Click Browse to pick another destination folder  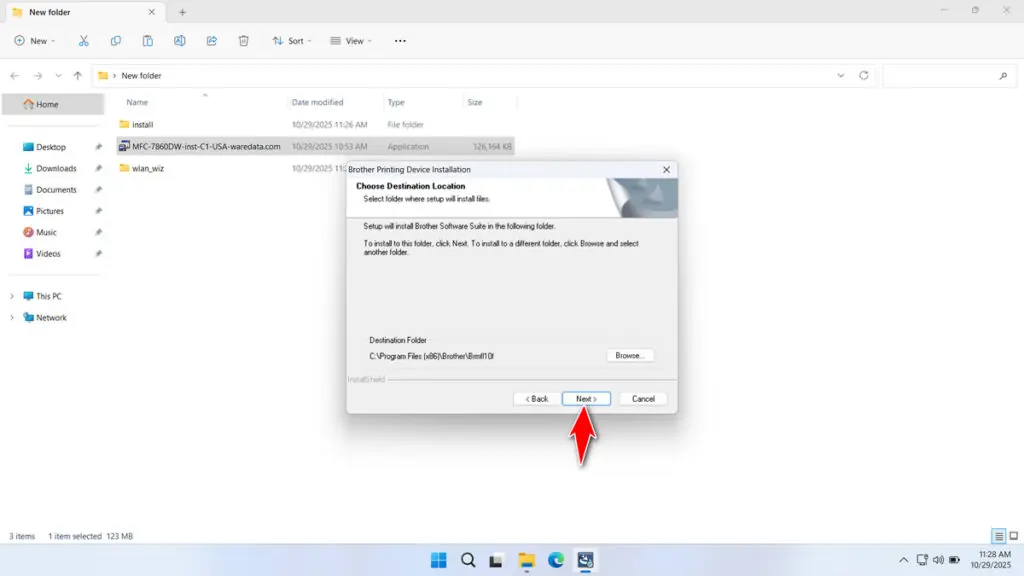point(630,354)
